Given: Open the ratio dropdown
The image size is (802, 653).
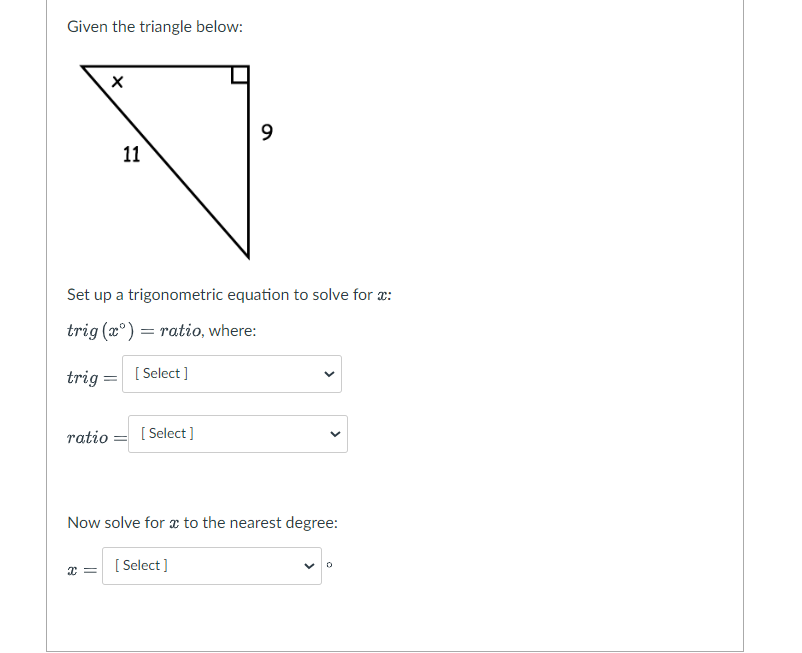Looking at the screenshot, I should pos(238,433).
